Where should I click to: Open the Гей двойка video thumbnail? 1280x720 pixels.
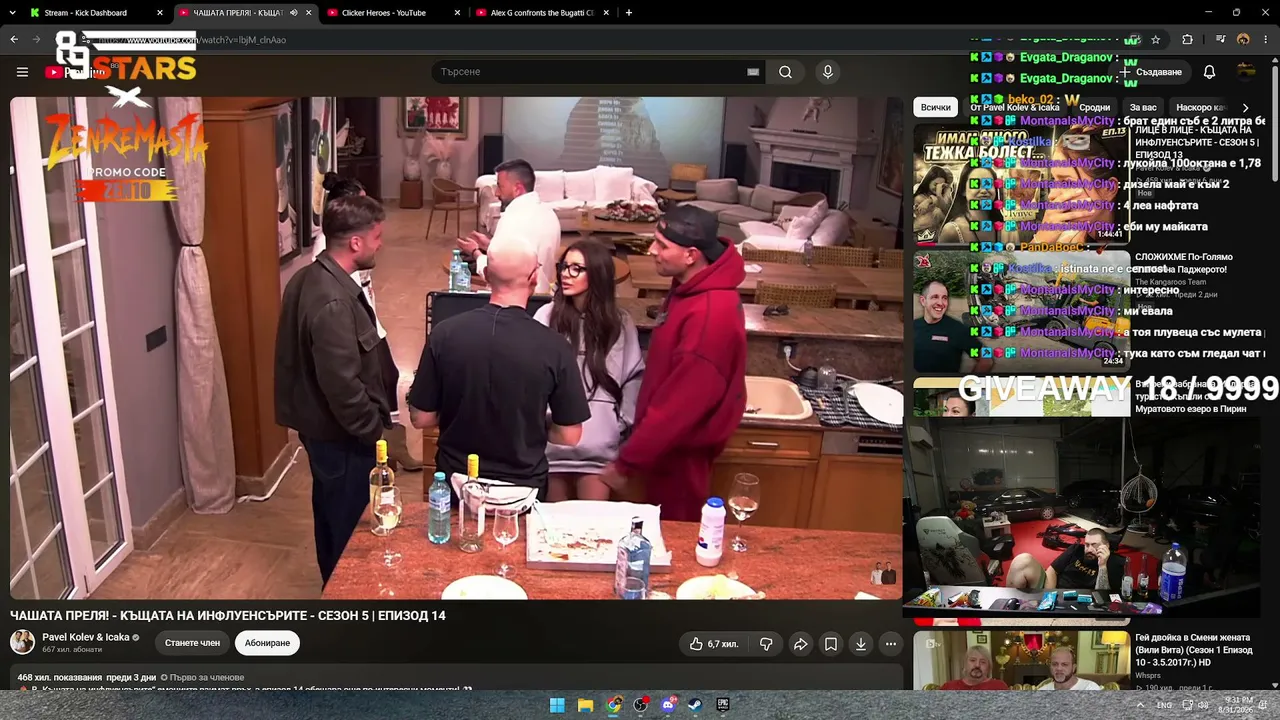click(1021, 660)
